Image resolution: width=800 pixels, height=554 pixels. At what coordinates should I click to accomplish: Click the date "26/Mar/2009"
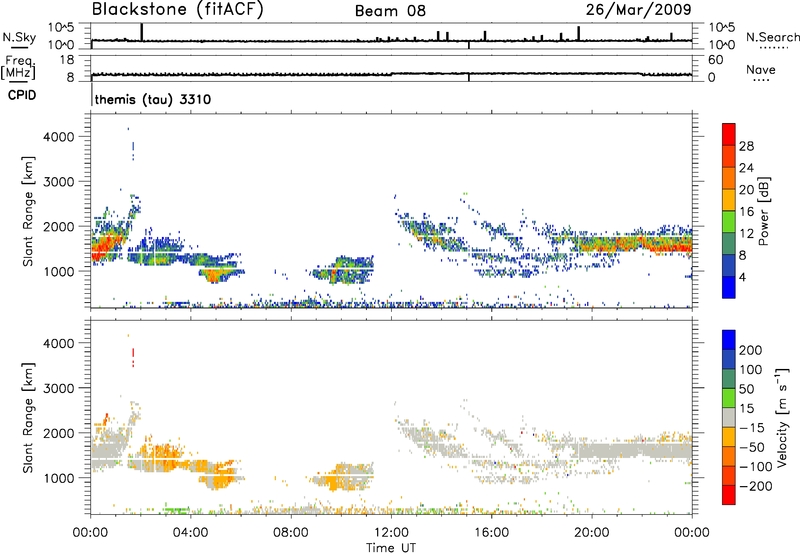[x=638, y=9]
